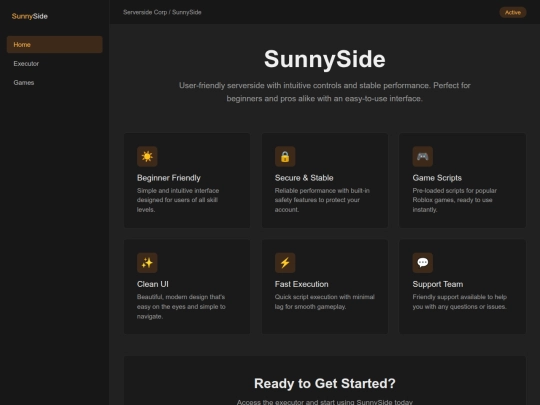Go to the Games sidebar section
The image size is (540, 405).
[x=54, y=82]
